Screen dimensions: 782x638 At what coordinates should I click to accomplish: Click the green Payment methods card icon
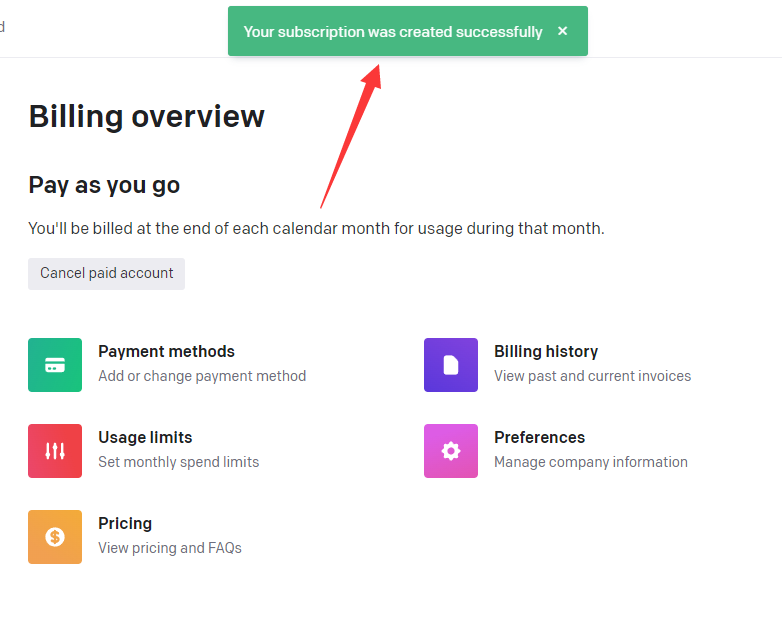click(x=55, y=365)
